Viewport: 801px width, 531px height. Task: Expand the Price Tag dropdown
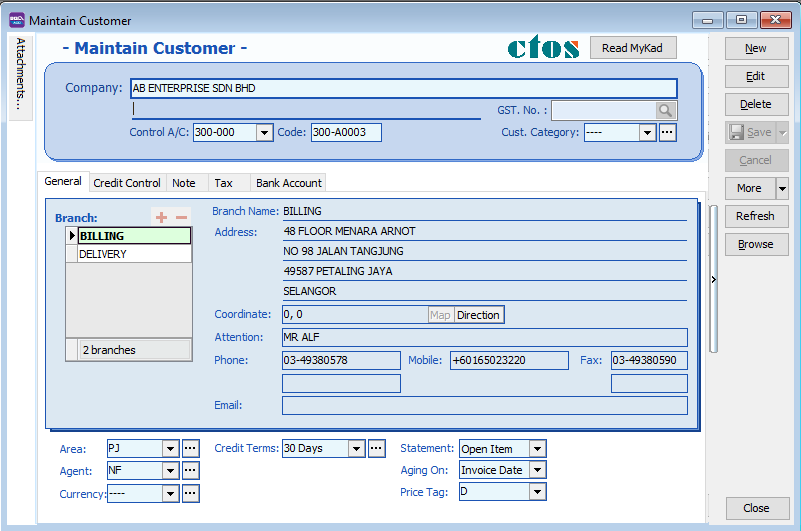point(537,492)
